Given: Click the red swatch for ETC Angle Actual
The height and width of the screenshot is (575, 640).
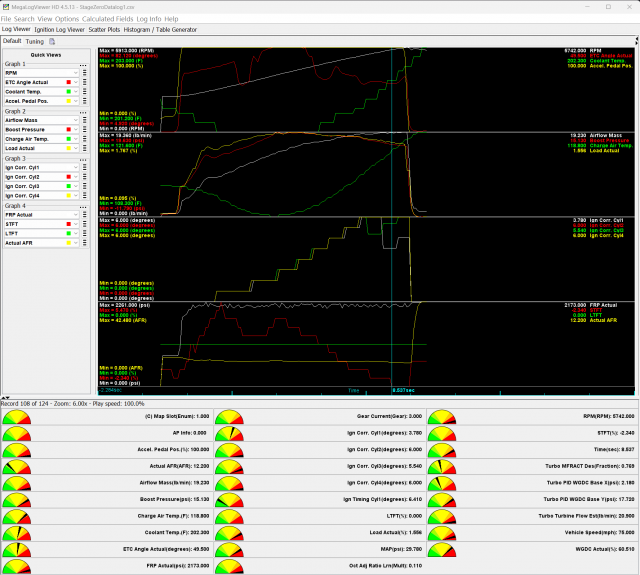Looking at the screenshot, I should [x=67, y=82].
